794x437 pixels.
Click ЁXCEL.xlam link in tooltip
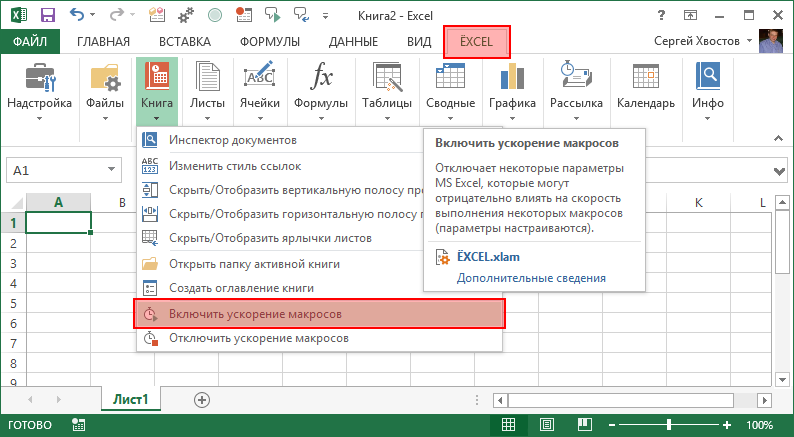(x=488, y=257)
